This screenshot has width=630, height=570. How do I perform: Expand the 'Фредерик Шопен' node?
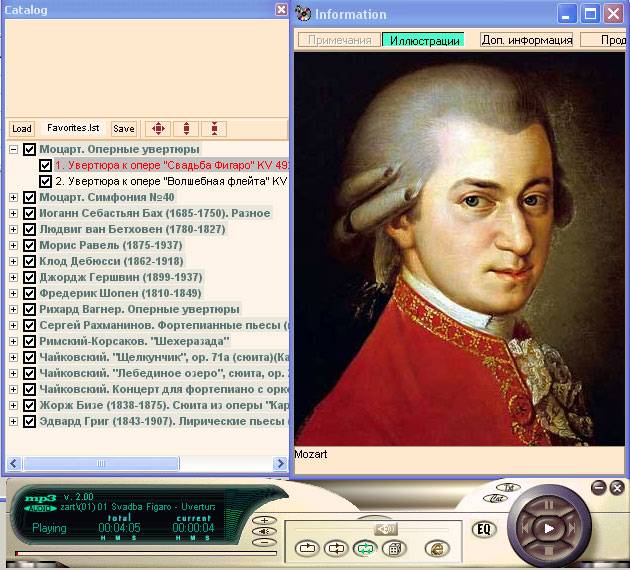[13, 293]
